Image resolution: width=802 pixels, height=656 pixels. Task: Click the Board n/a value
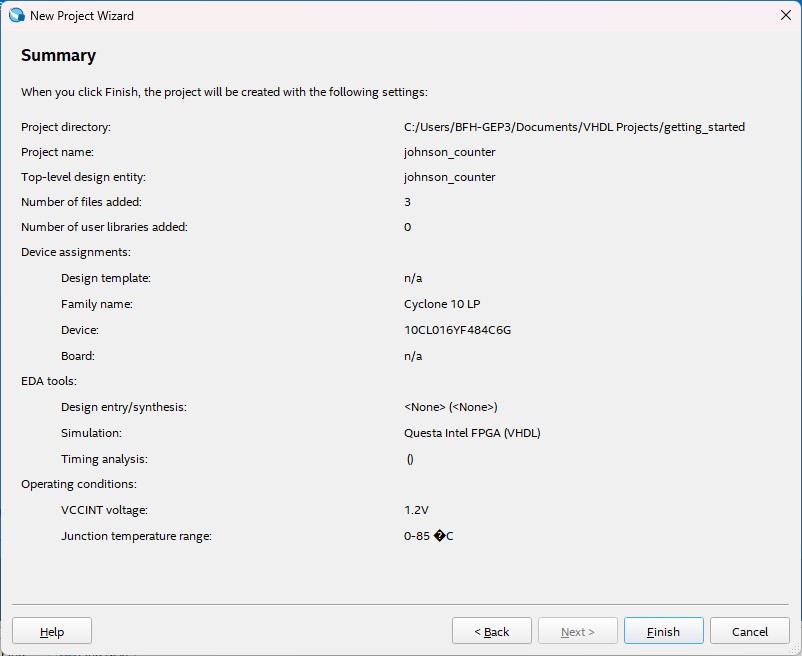pyautogui.click(x=413, y=356)
